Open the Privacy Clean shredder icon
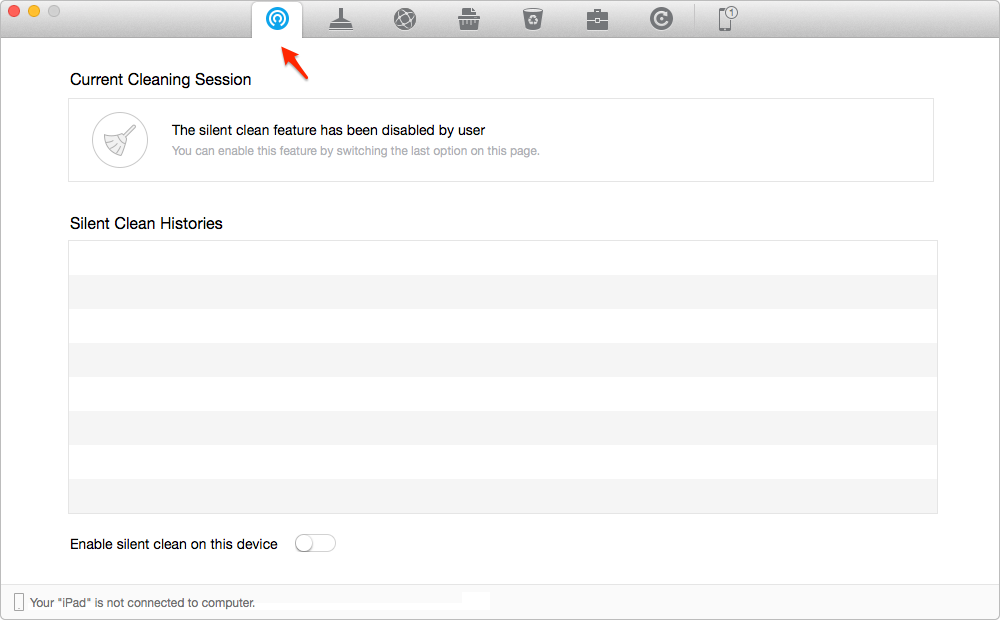This screenshot has width=1000, height=620. (469, 19)
